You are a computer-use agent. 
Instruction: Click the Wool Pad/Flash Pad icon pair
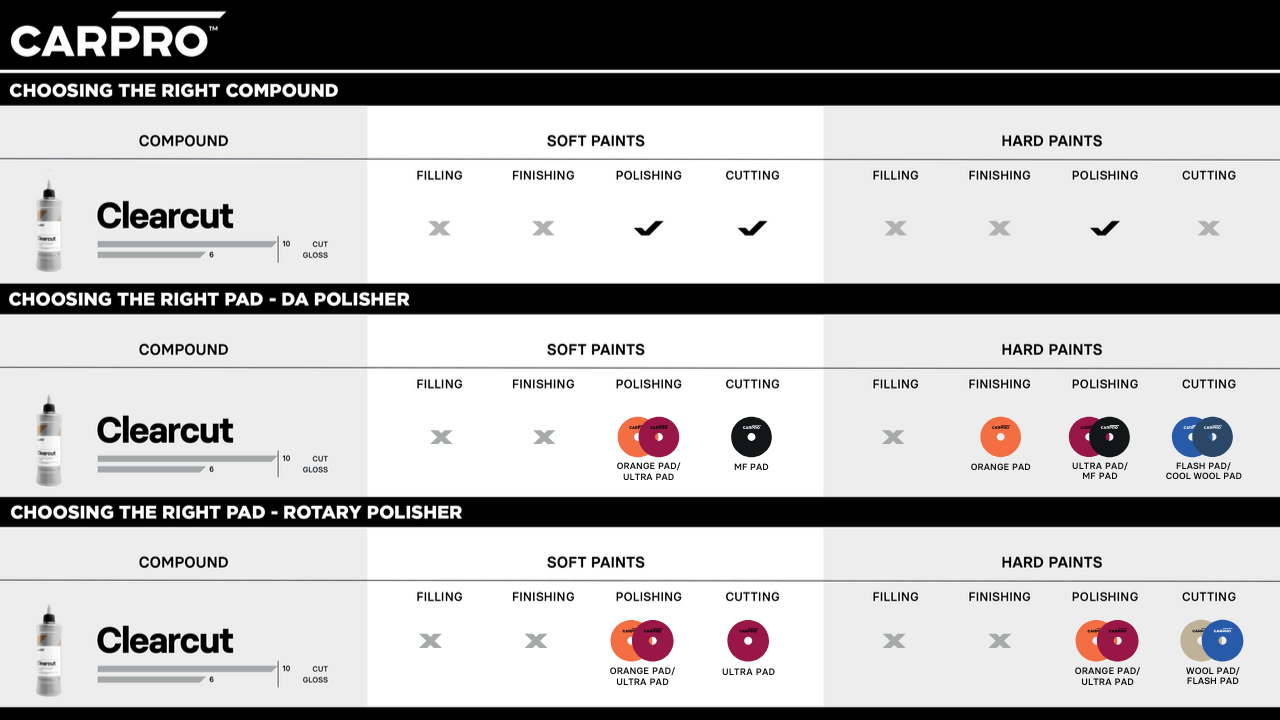pyautogui.click(x=1211, y=641)
